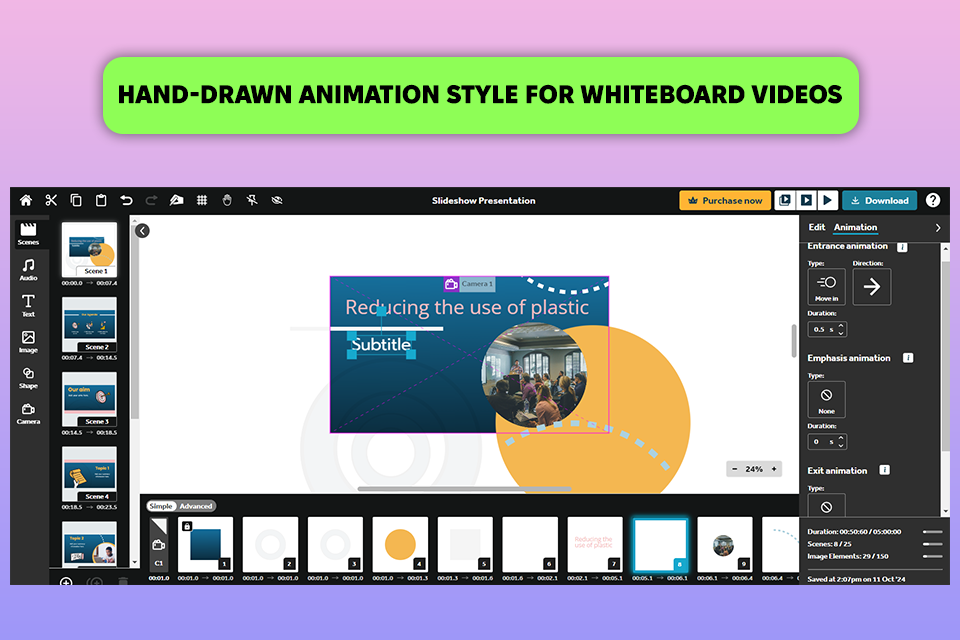Increase entrance duration with the up stepper
Screen dimensions: 960x640
[841, 326]
